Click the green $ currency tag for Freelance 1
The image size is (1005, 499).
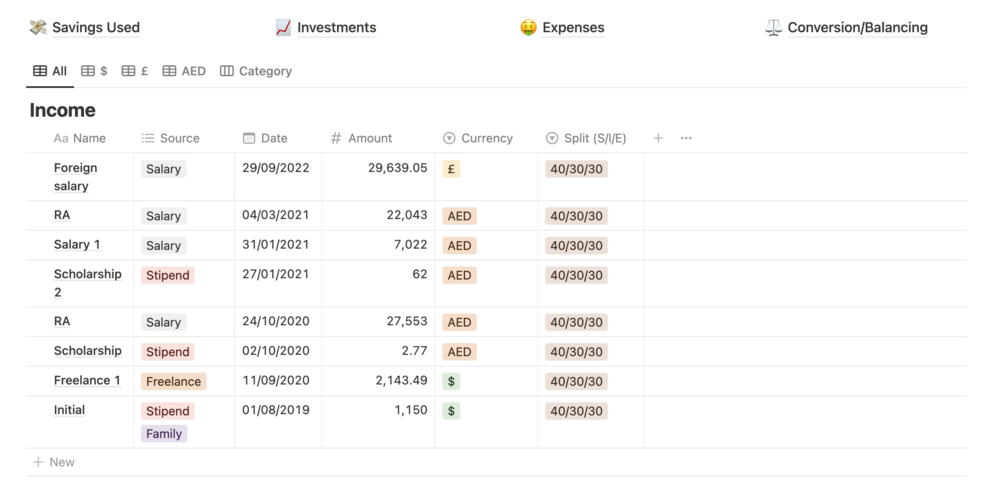[x=452, y=381]
